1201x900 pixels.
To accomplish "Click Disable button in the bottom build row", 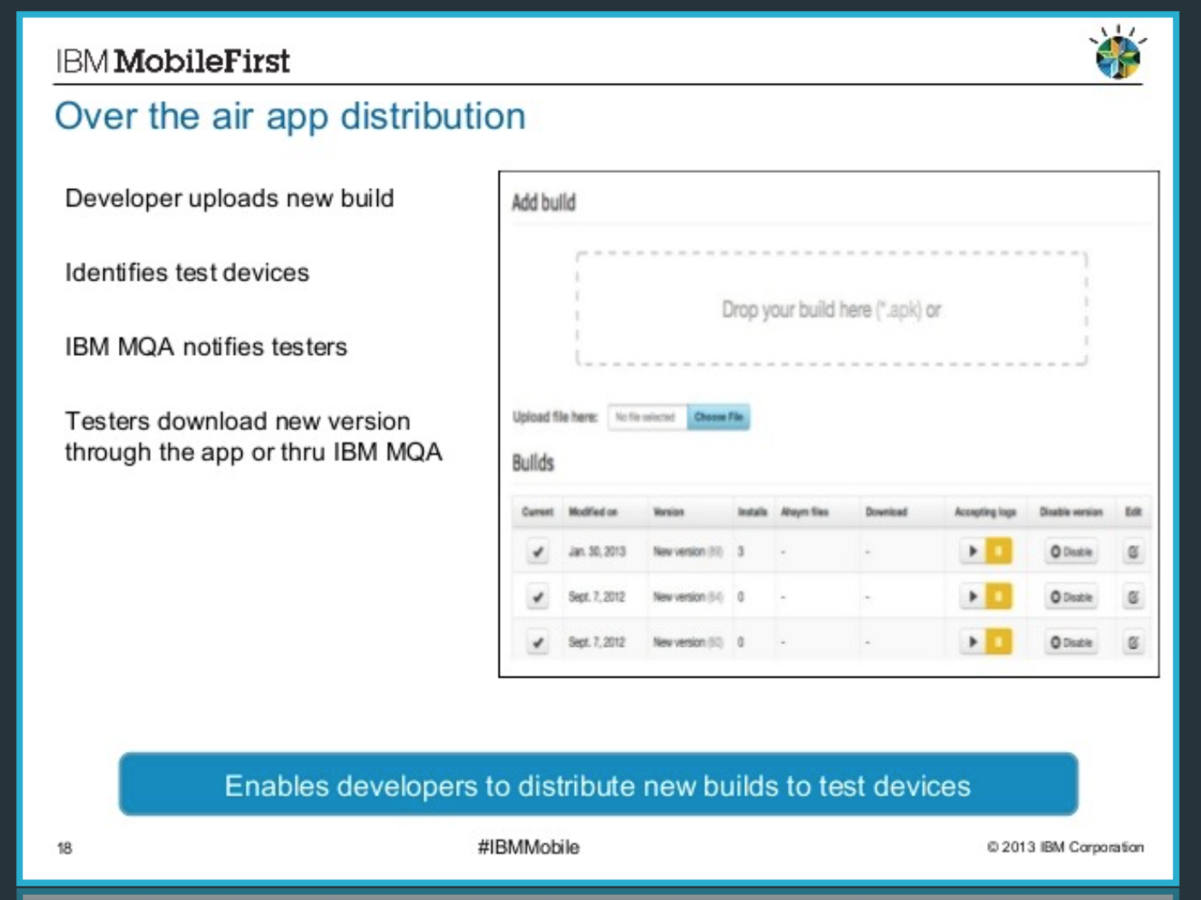I will (x=1071, y=642).
